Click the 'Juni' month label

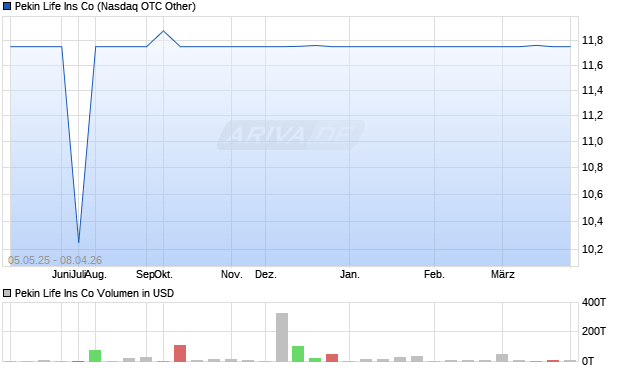point(62,274)
